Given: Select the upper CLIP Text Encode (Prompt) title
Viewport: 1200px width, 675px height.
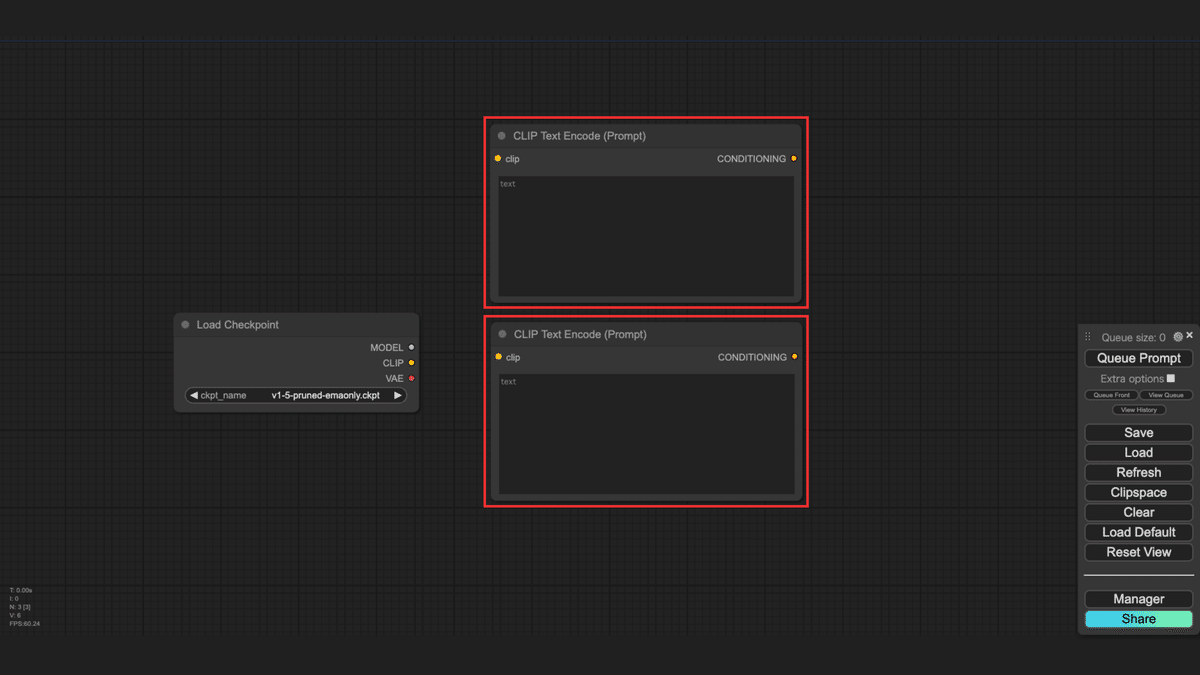Looking at the screenshot, I should coord(580,136).
